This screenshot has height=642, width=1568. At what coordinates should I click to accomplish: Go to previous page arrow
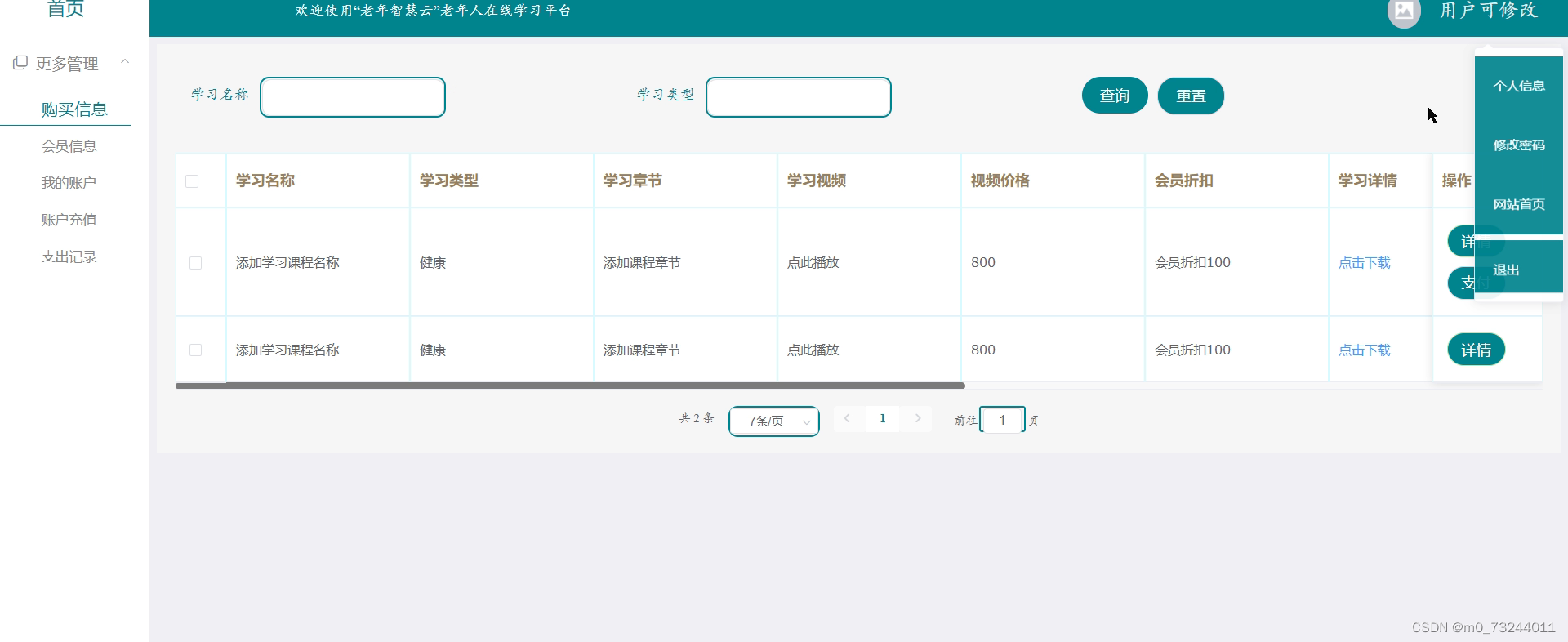coord(847,418)
